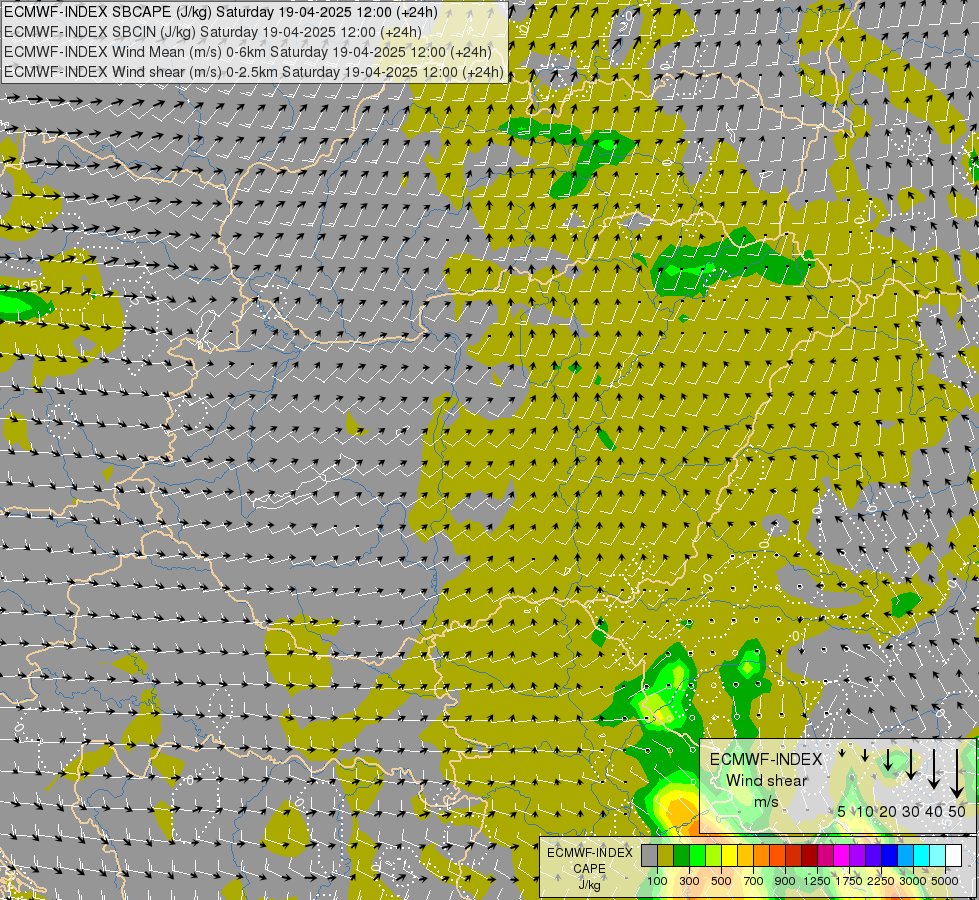Click the 'ECMWF-INDEX CAPE J/kg' legend title
This screenshot has height=900, width=979.
click(589, 869)
